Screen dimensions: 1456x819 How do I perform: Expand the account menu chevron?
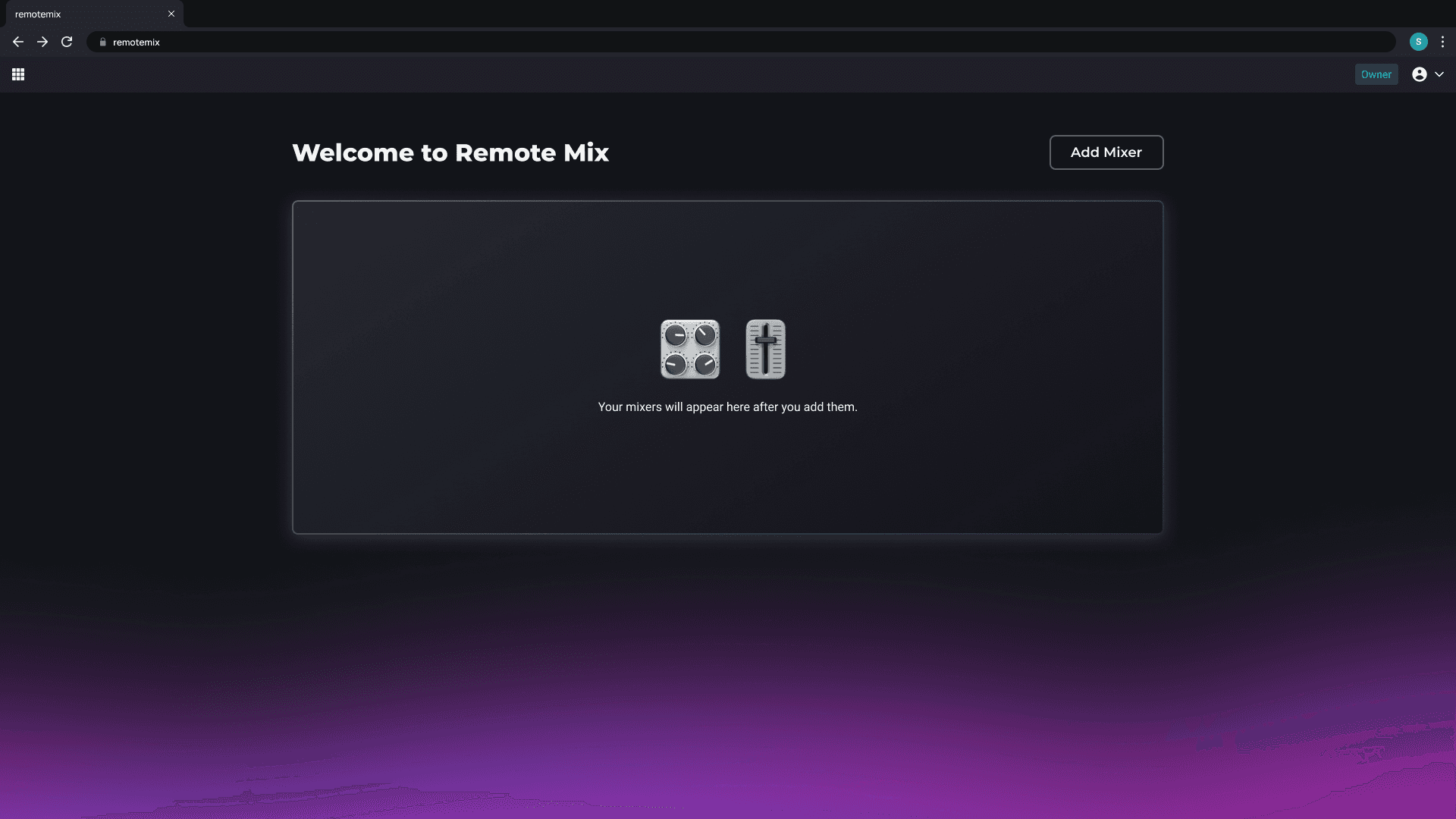tap(1439, 74)
